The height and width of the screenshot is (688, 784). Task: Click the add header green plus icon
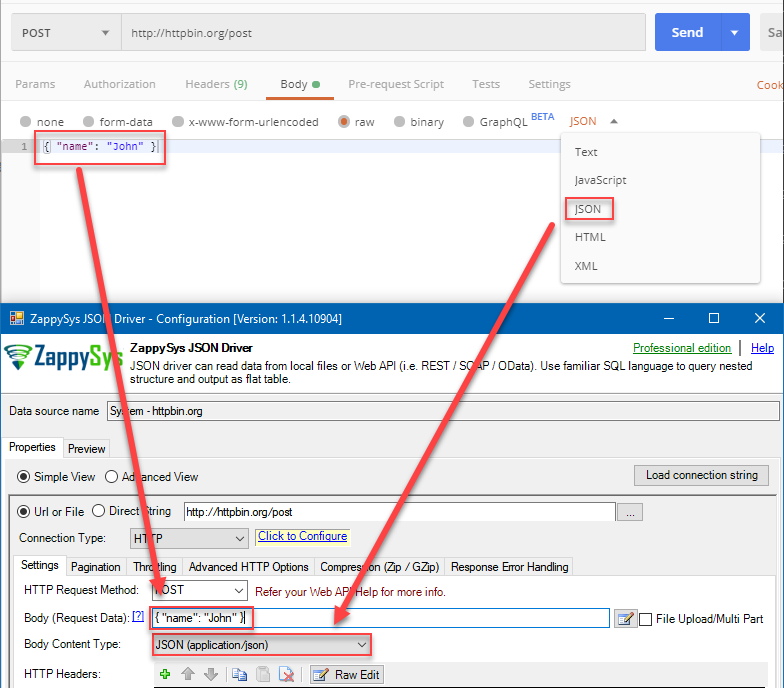click(165, 674)
